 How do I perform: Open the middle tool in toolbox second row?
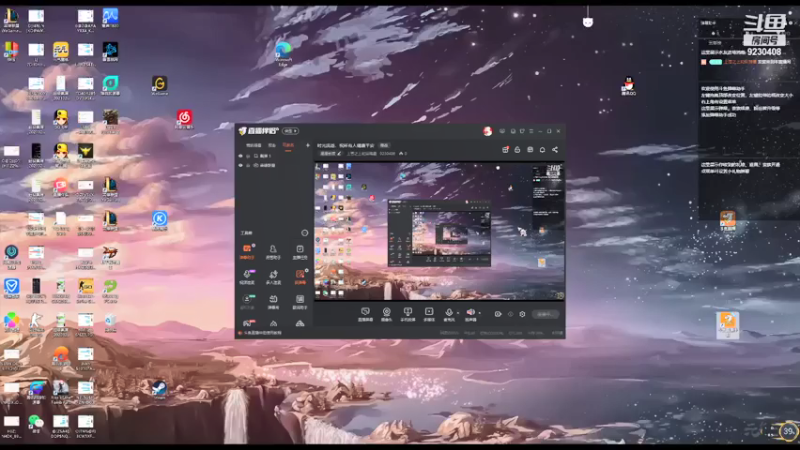273,277
